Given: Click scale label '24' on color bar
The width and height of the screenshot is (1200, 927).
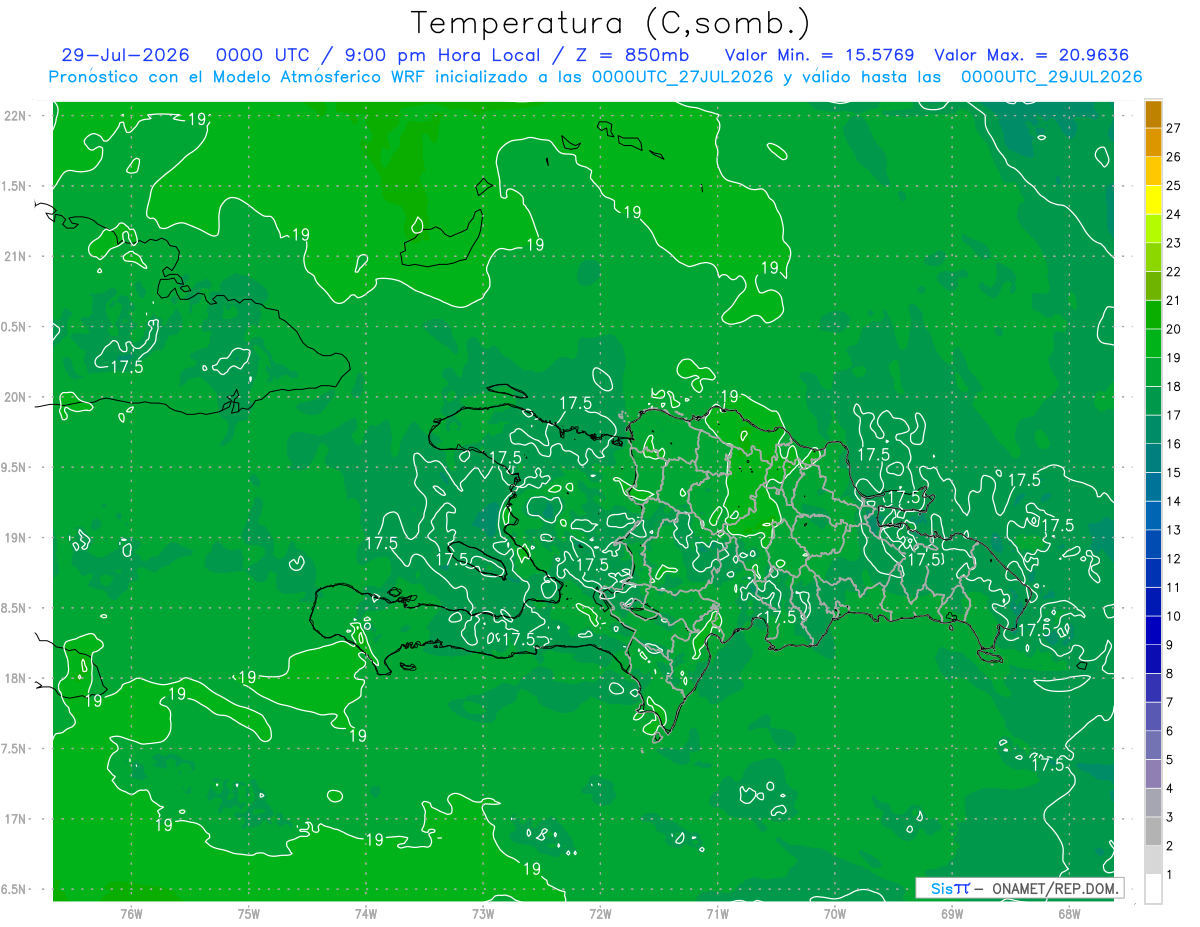Looking at the screenshot, I should (1174, 214).
